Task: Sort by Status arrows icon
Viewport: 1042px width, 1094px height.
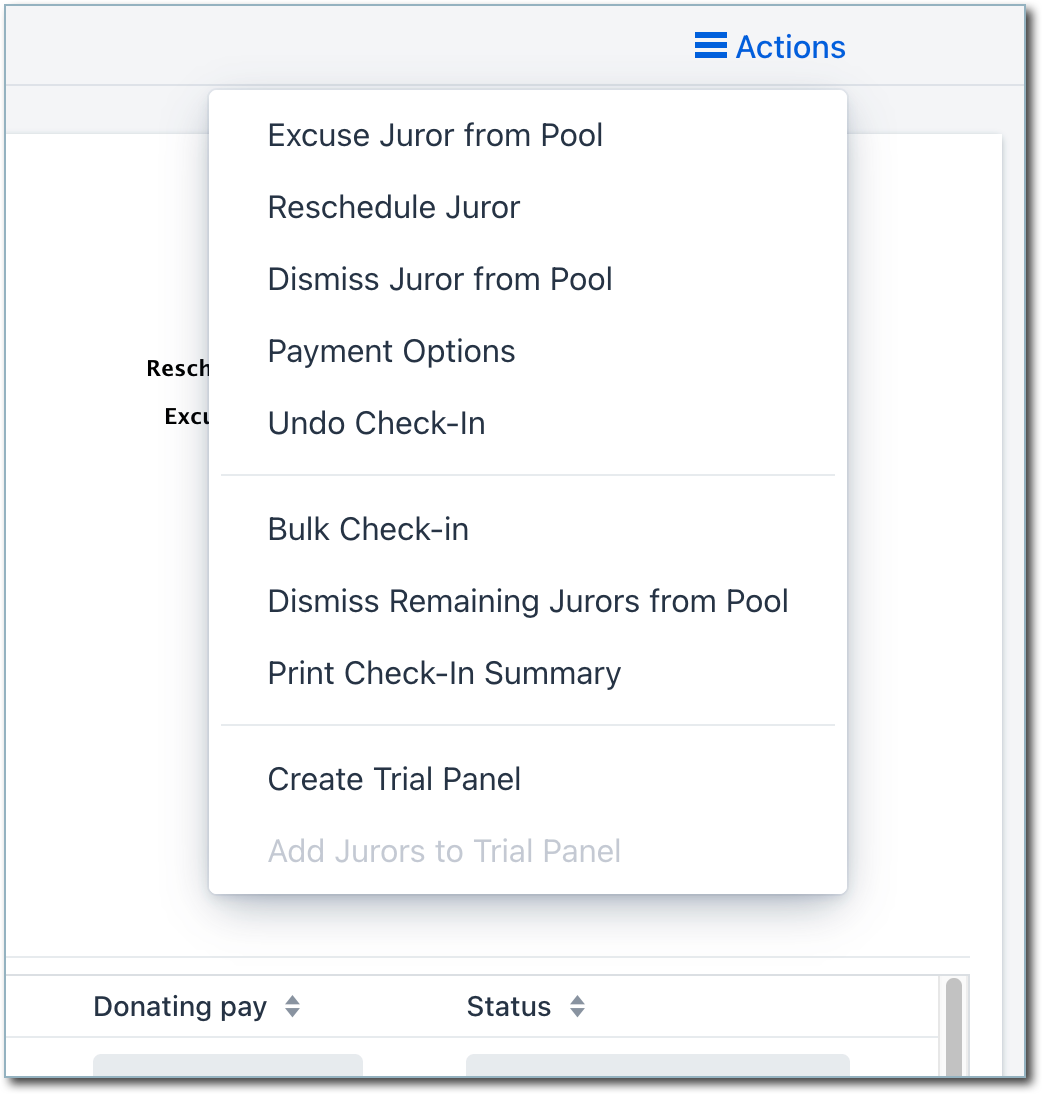Action: (x=577, y=1007)
